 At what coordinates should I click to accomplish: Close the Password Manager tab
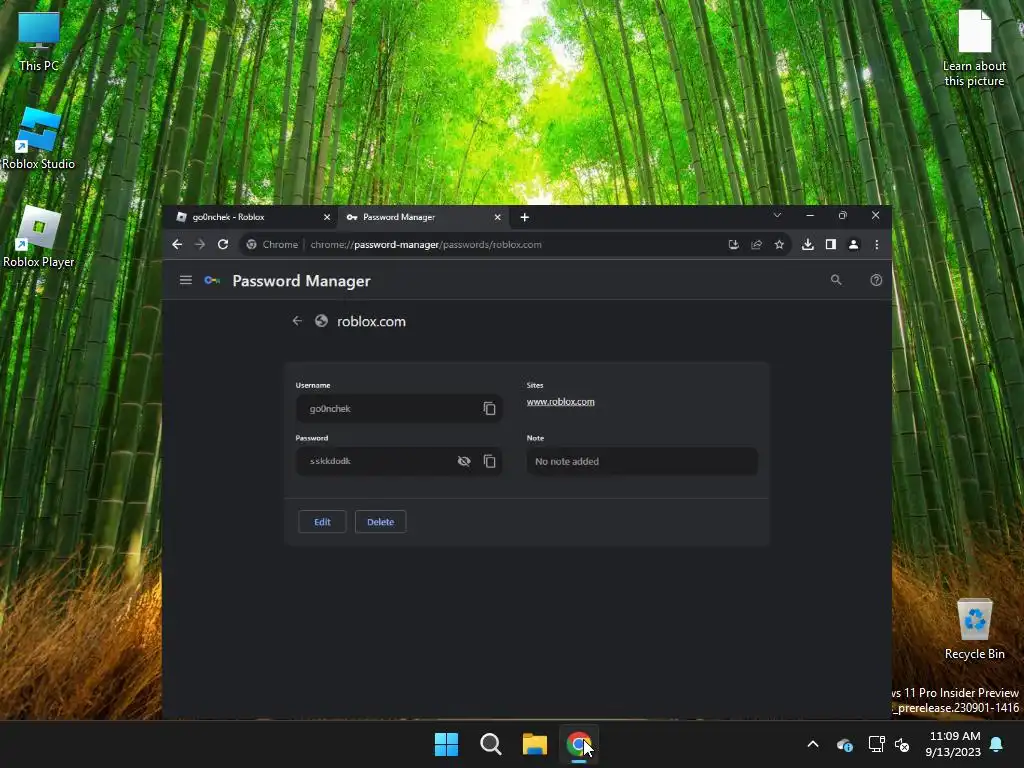(x=498, y=217)
